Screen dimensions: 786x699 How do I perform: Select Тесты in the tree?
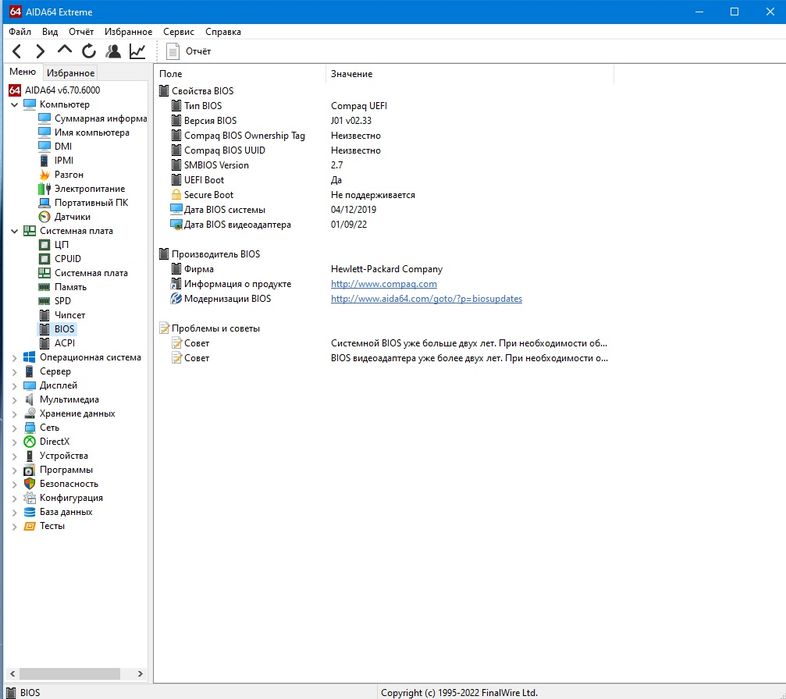(x=52, y=526)
